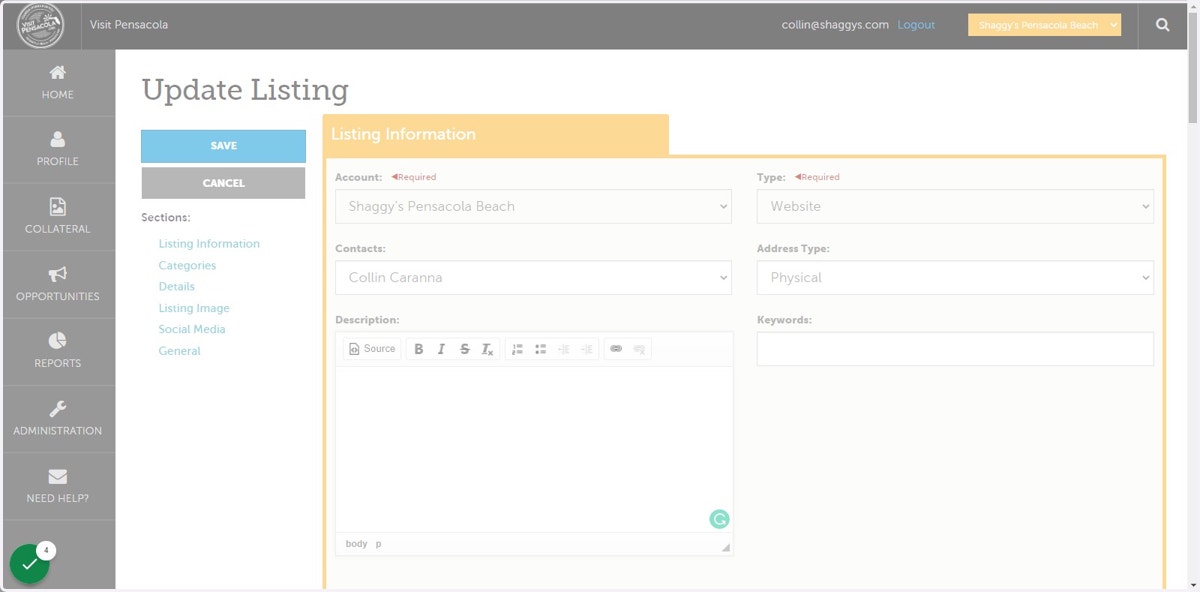Insert a bulleted list in editor
The image size is (1200, 592).
540,349
